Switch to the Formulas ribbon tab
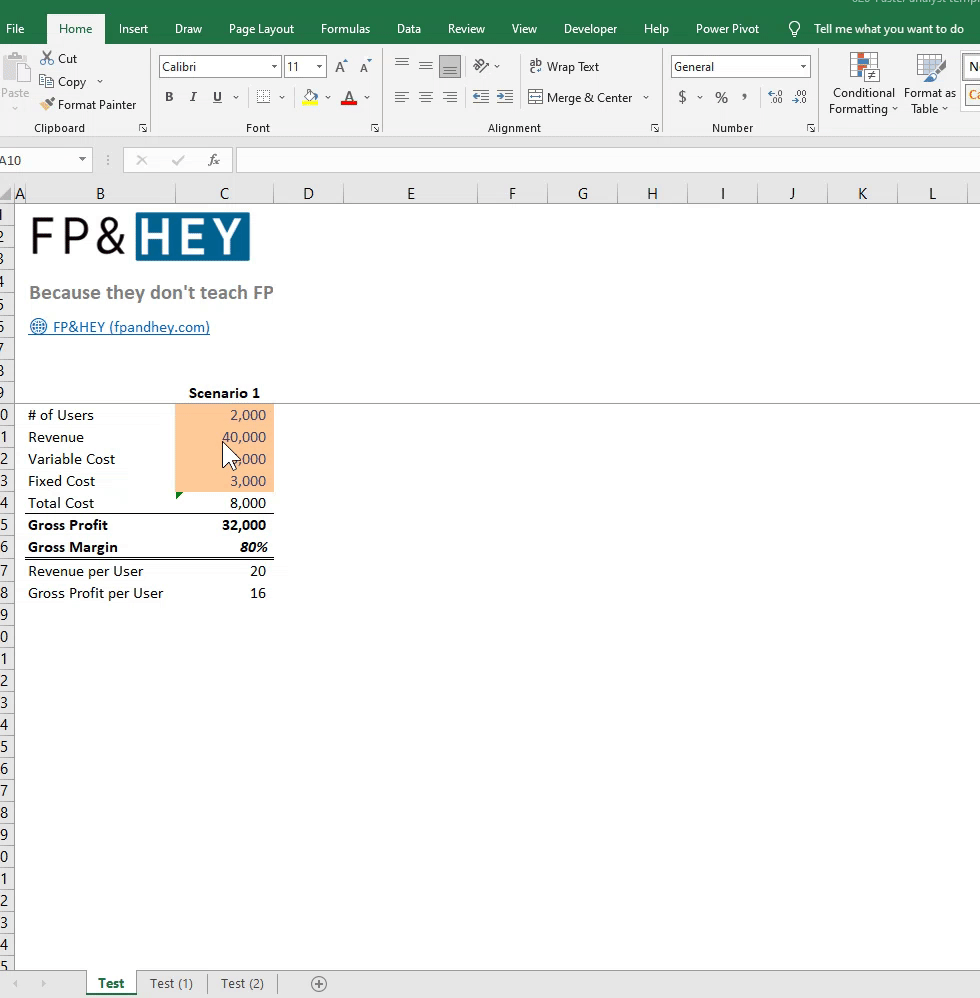This screenshot has width=980, height=998. coord(345,29)
